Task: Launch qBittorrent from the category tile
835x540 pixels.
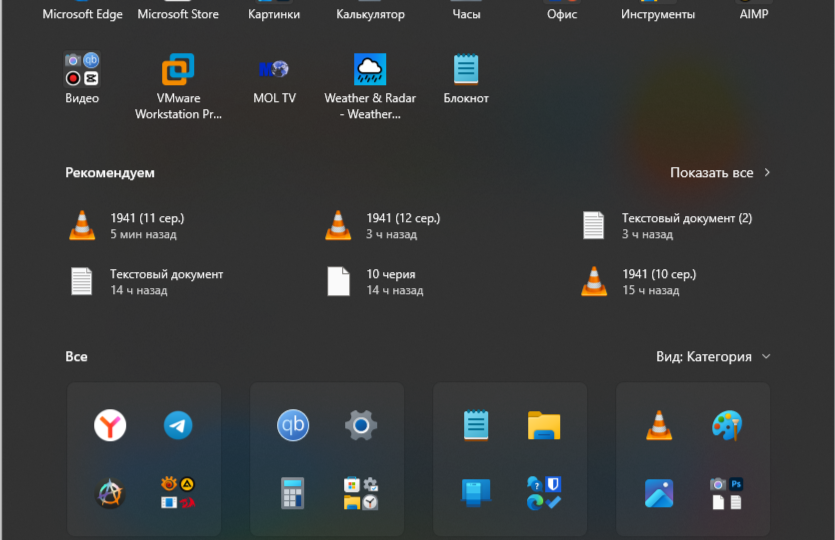Action: tap(293, 425)
